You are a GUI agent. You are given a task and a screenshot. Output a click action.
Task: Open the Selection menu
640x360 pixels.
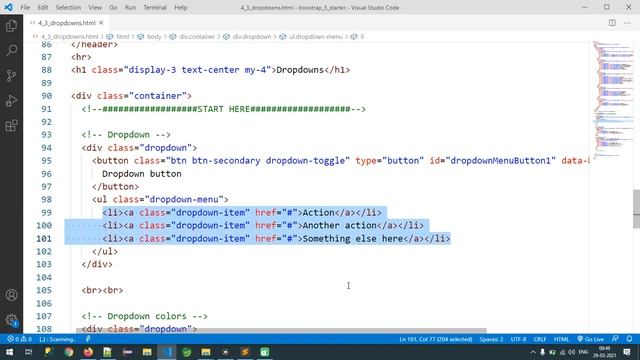(x=68, y=7)
